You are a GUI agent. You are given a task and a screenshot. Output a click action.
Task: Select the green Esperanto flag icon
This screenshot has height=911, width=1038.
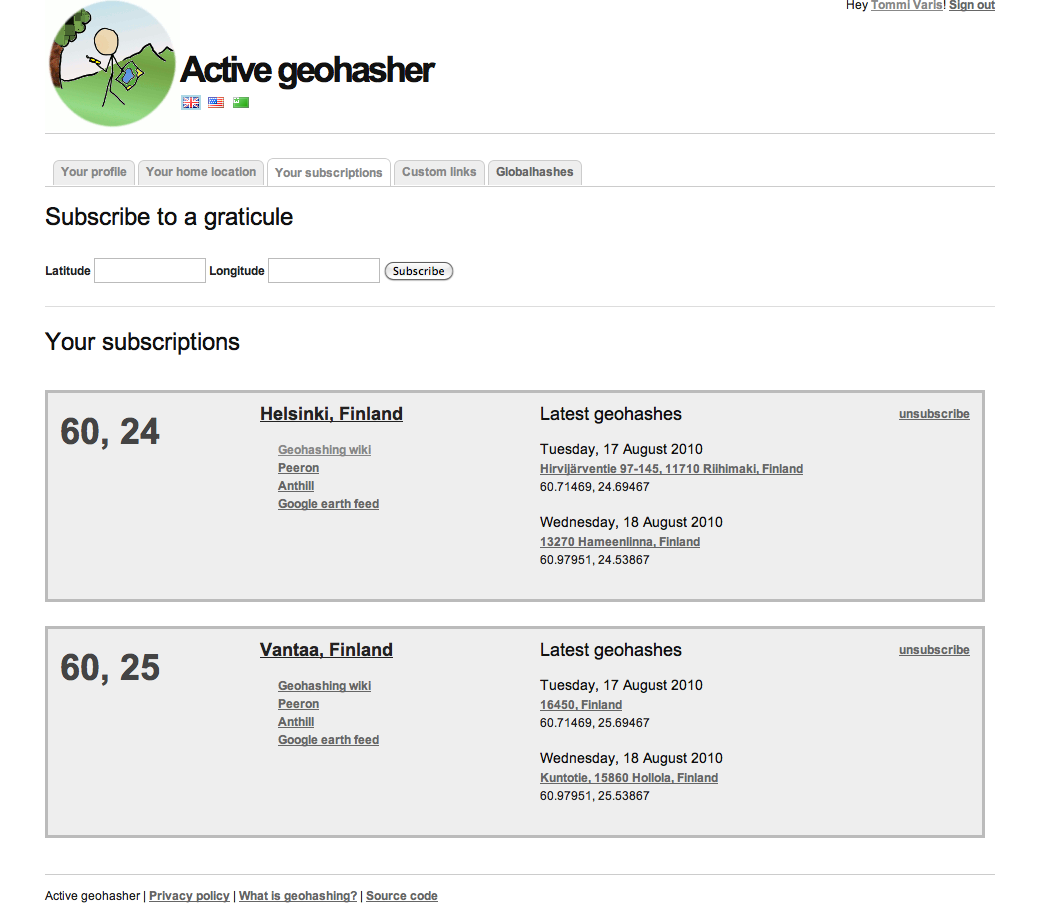pyautogui.click(x=241, y=102)
